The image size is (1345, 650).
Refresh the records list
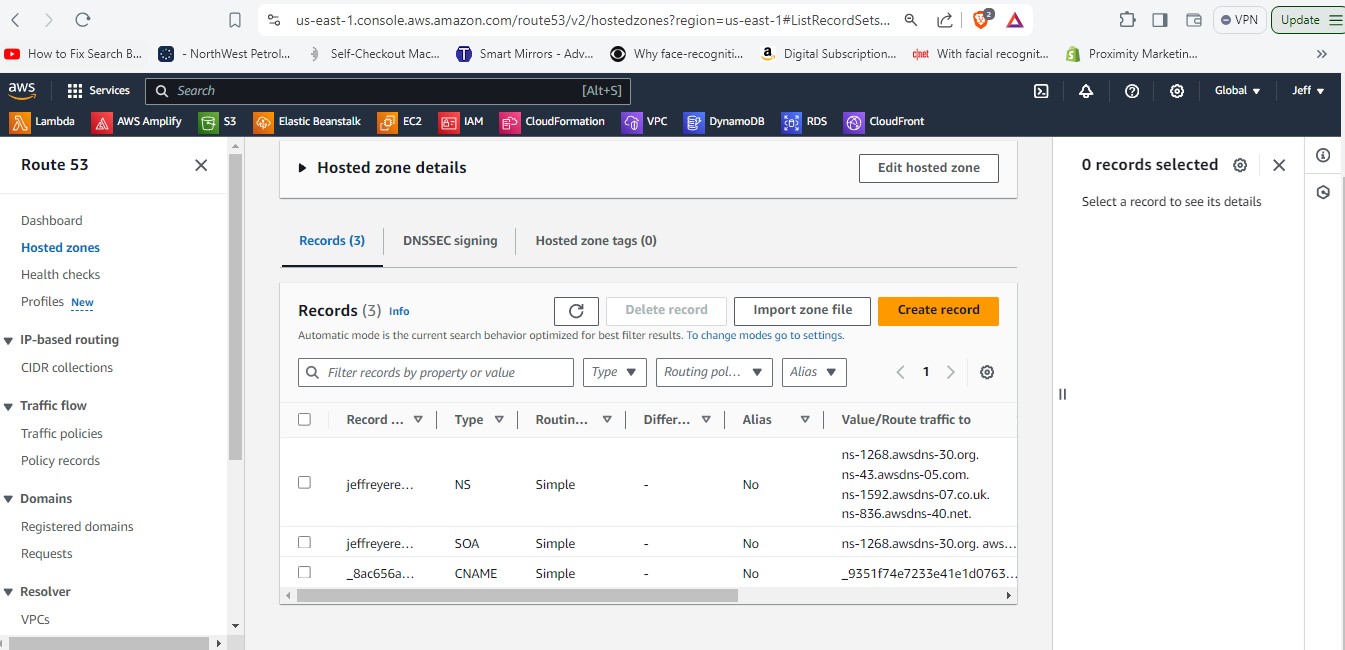pyautogui.click(x=576, y=311)
